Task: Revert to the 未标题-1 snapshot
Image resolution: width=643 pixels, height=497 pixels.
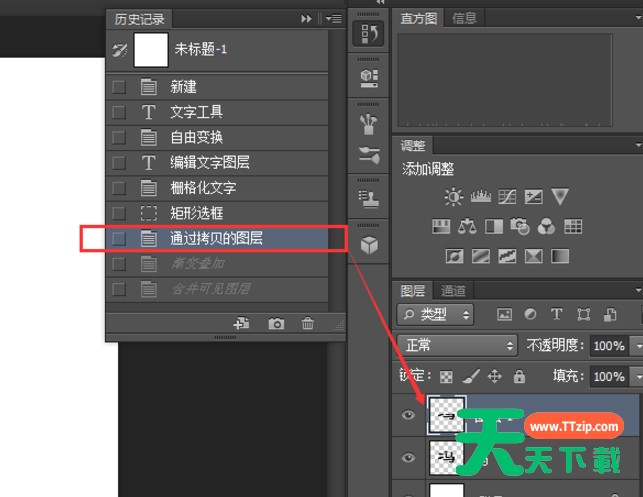Action: (217, 50)
